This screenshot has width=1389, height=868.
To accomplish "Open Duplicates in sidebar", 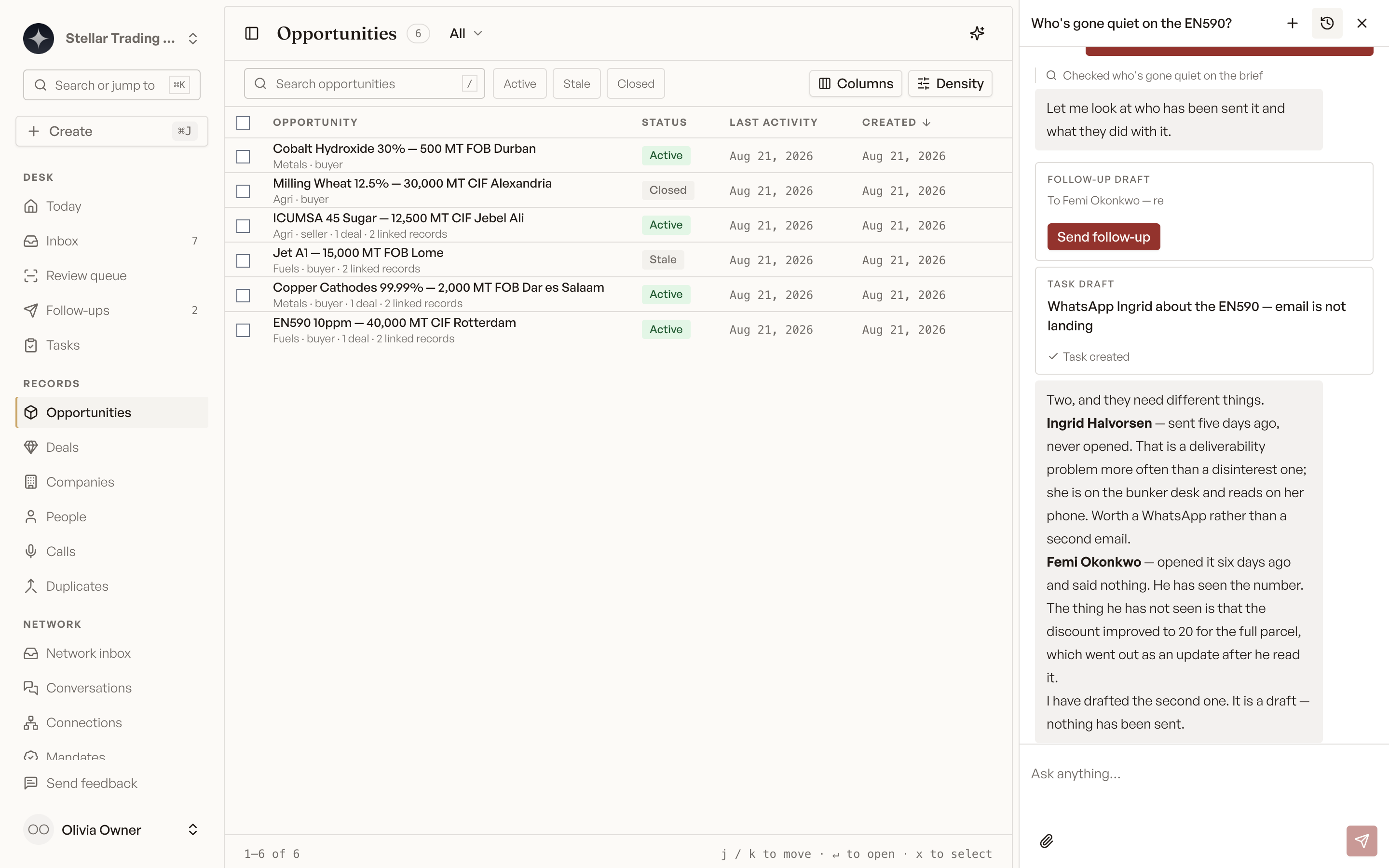I will [x=112, y=586].
